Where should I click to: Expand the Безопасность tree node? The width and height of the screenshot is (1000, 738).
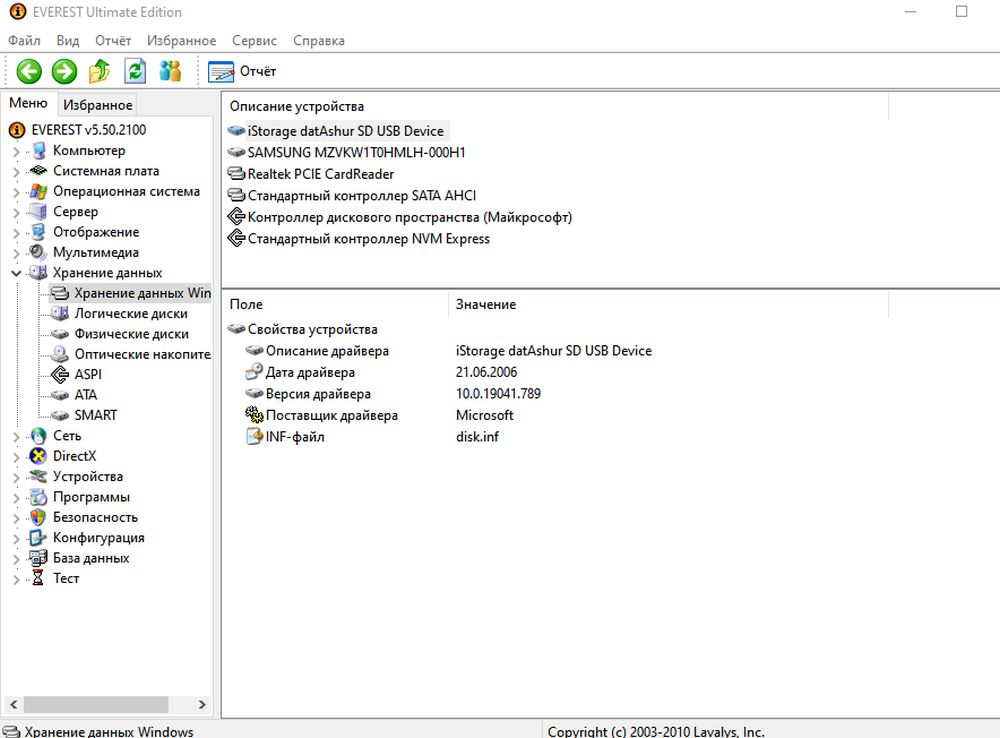[x=17, y=518]
